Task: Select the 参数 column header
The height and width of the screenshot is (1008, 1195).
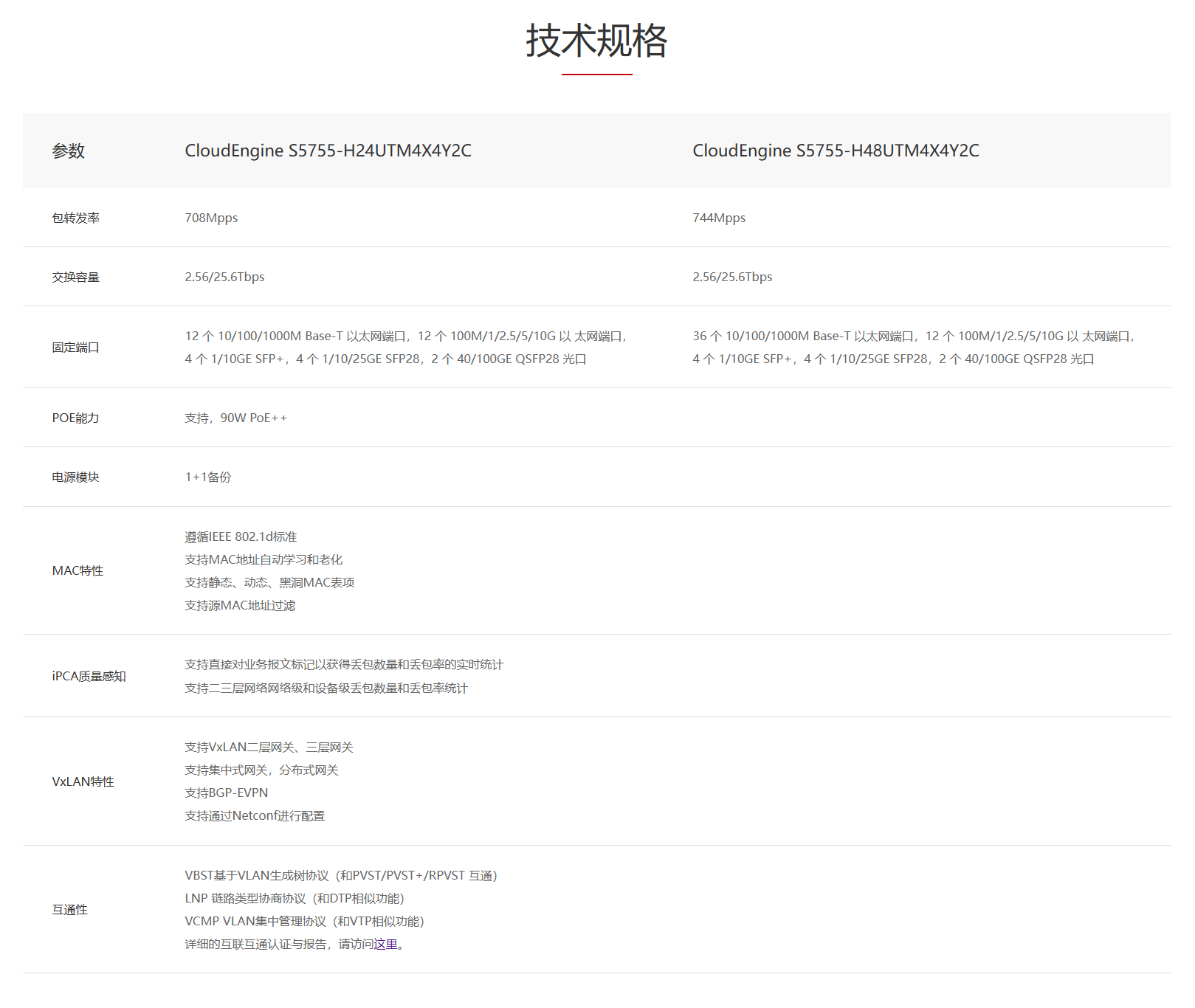Action: [x=69, y=151]
